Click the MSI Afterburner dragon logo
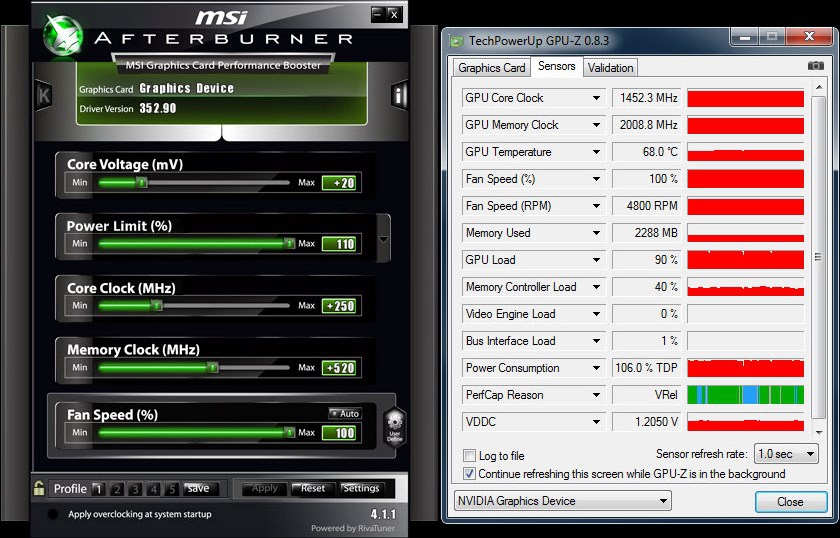 pos(63,34)
